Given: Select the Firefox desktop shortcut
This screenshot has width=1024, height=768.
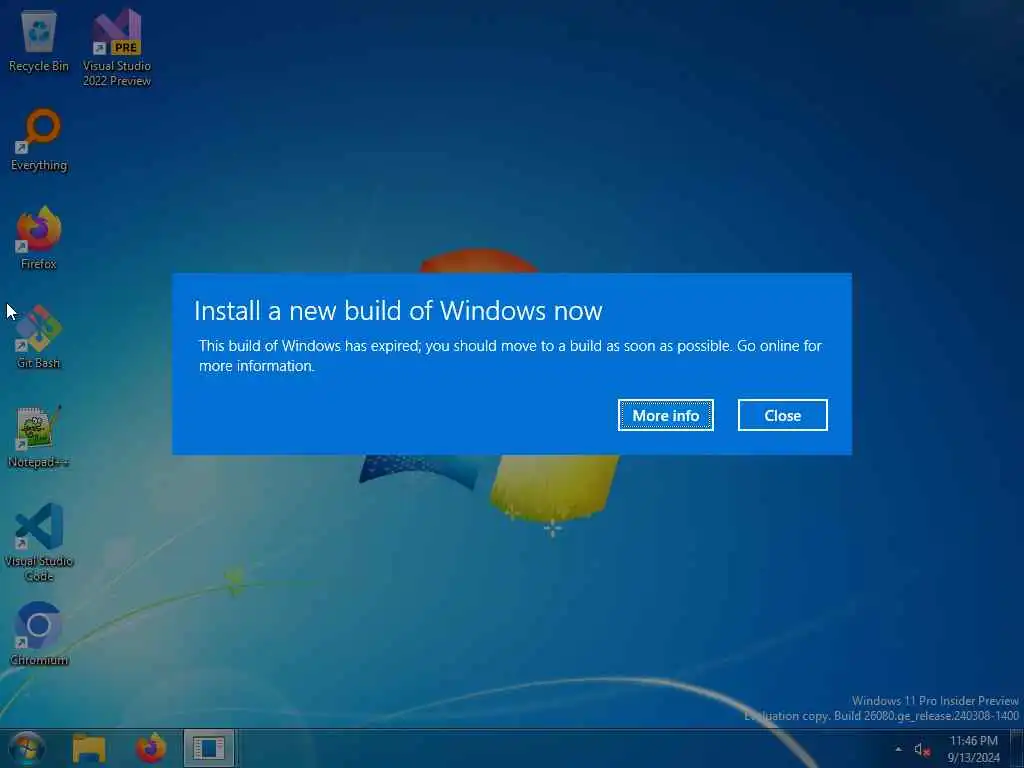Looking at the screenshot, I should [39, 238].
